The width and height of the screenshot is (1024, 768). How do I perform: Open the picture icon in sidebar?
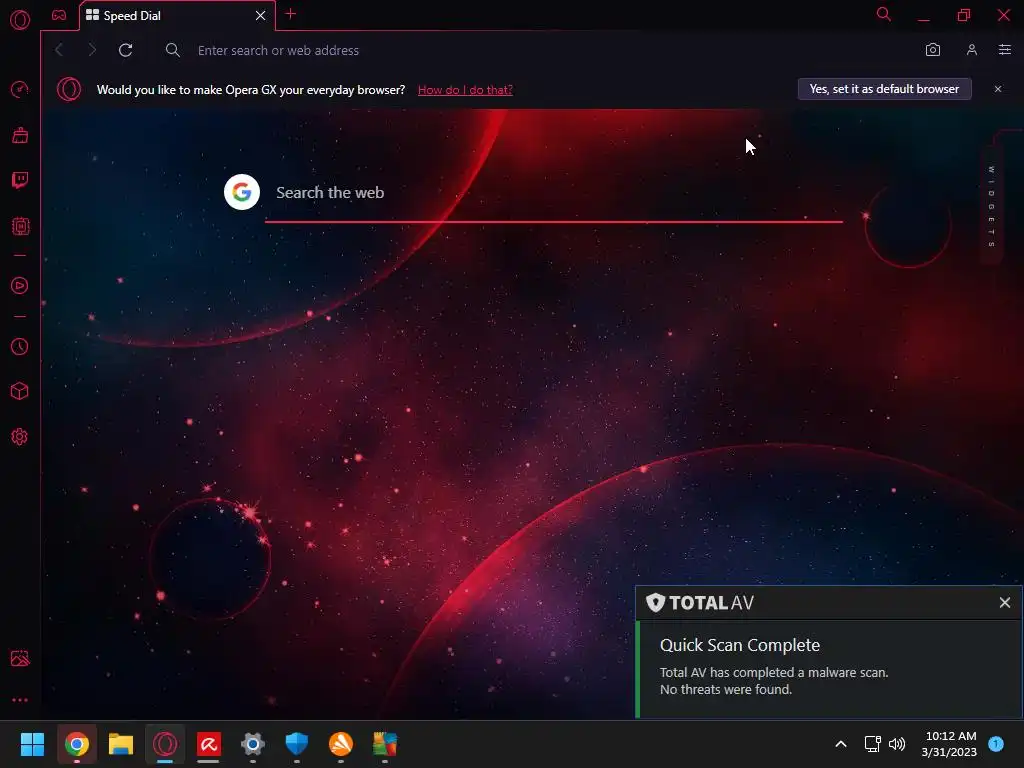[20, 658]
